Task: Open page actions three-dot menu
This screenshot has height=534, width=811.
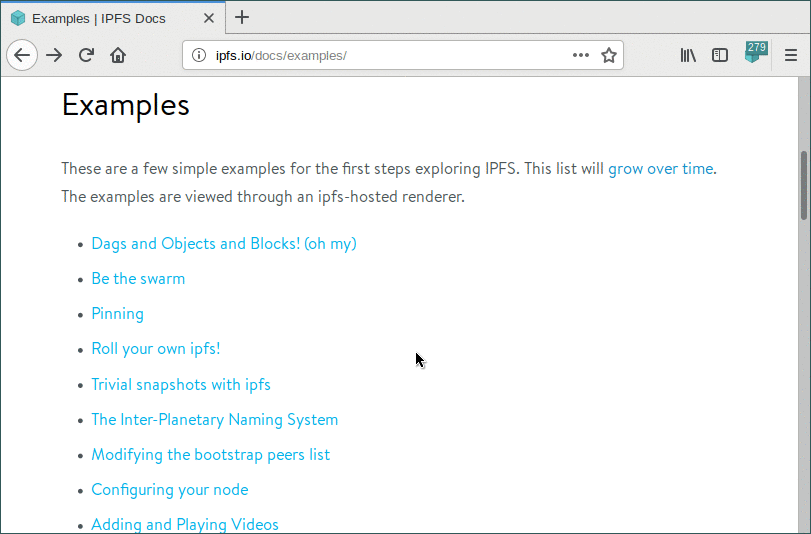Action: [580, 55]
